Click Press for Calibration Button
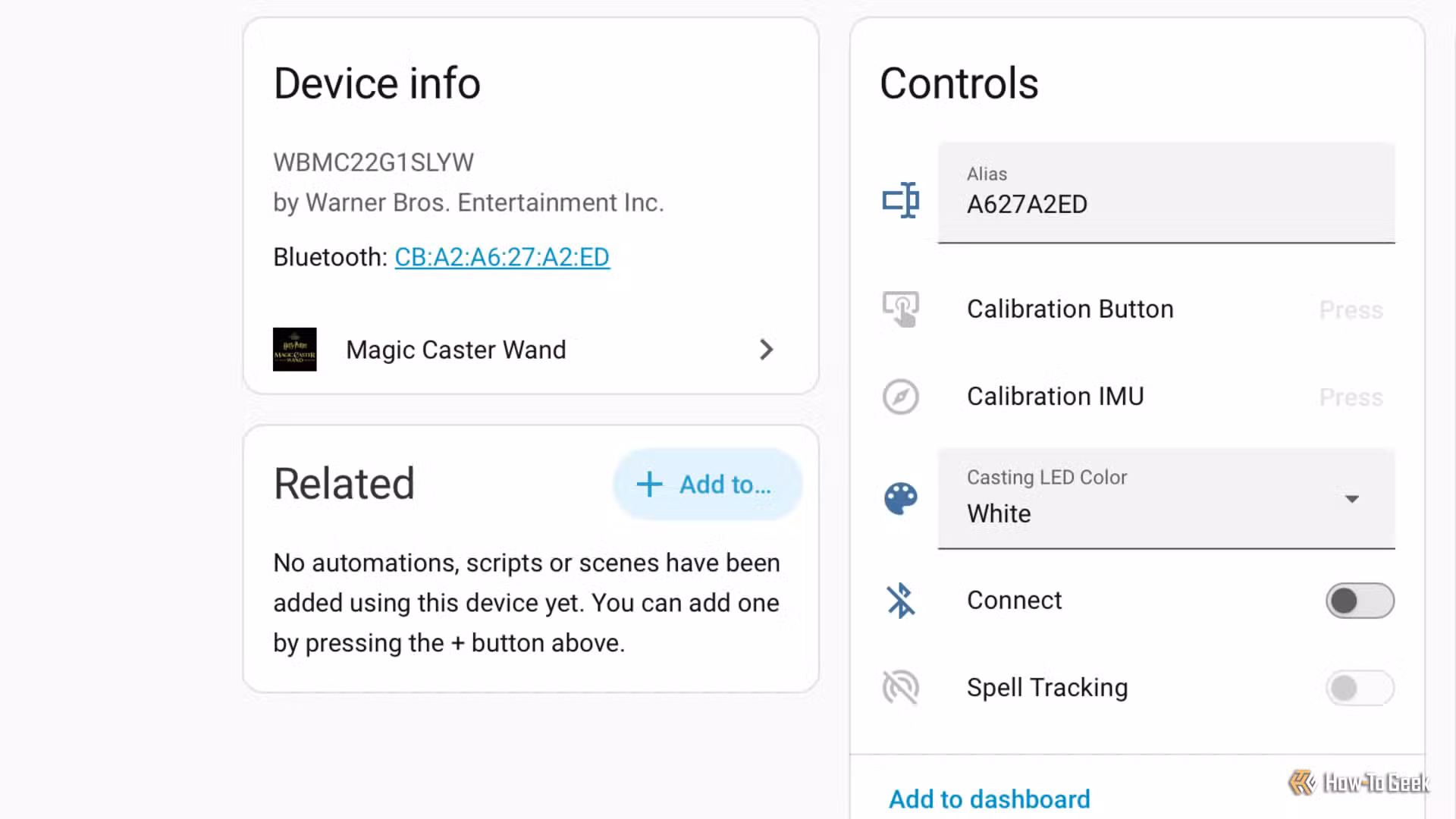The image size is (1456, 819). click(x=1351, y=309)
